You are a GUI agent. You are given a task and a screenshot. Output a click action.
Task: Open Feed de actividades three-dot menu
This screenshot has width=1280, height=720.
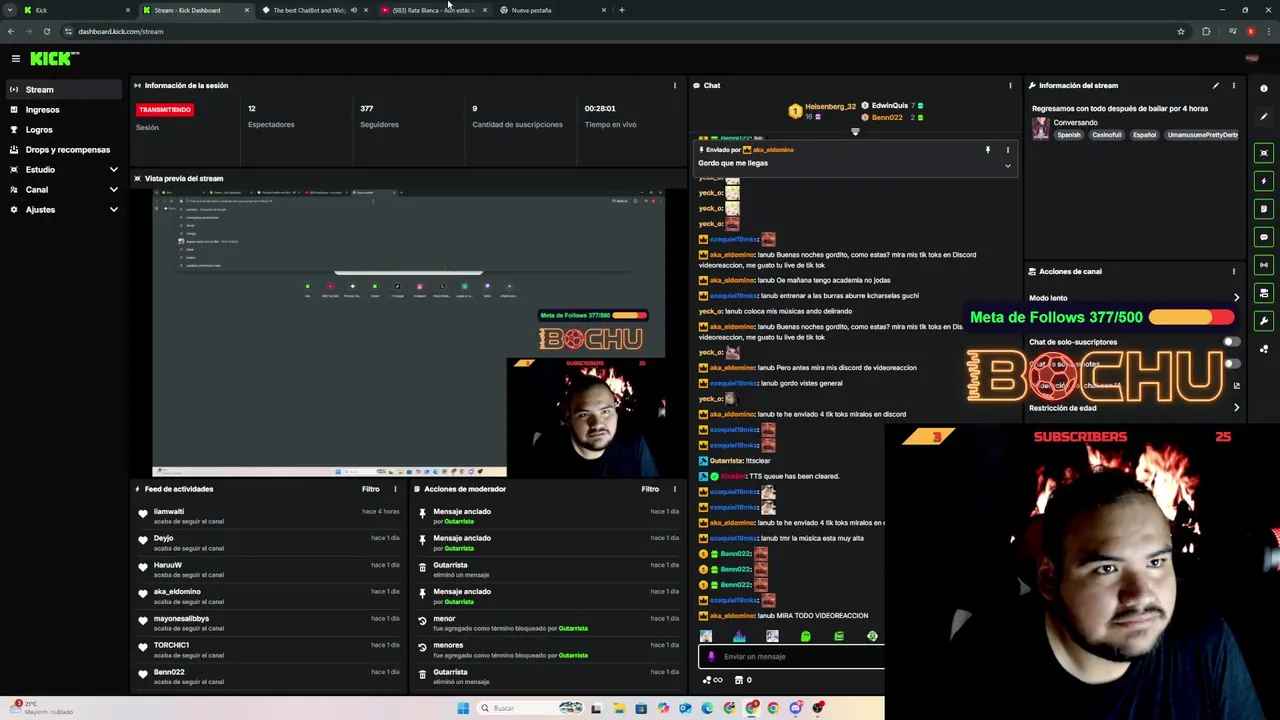[x=395, y=489]
